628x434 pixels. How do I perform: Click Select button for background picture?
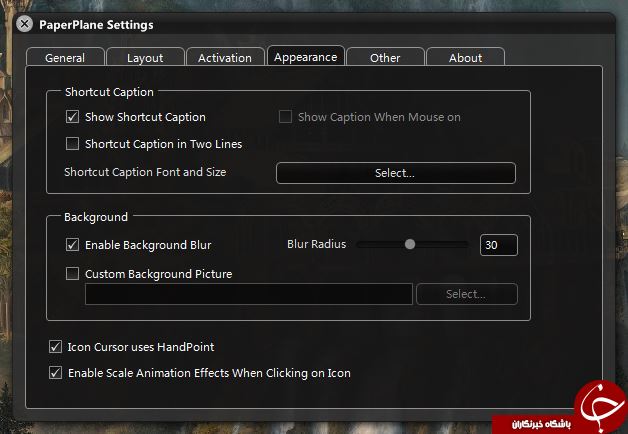coord(467,294)
